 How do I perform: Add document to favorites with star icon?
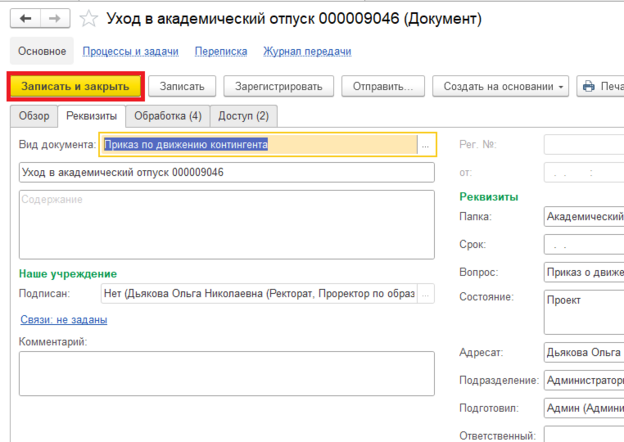click(89, 19)
